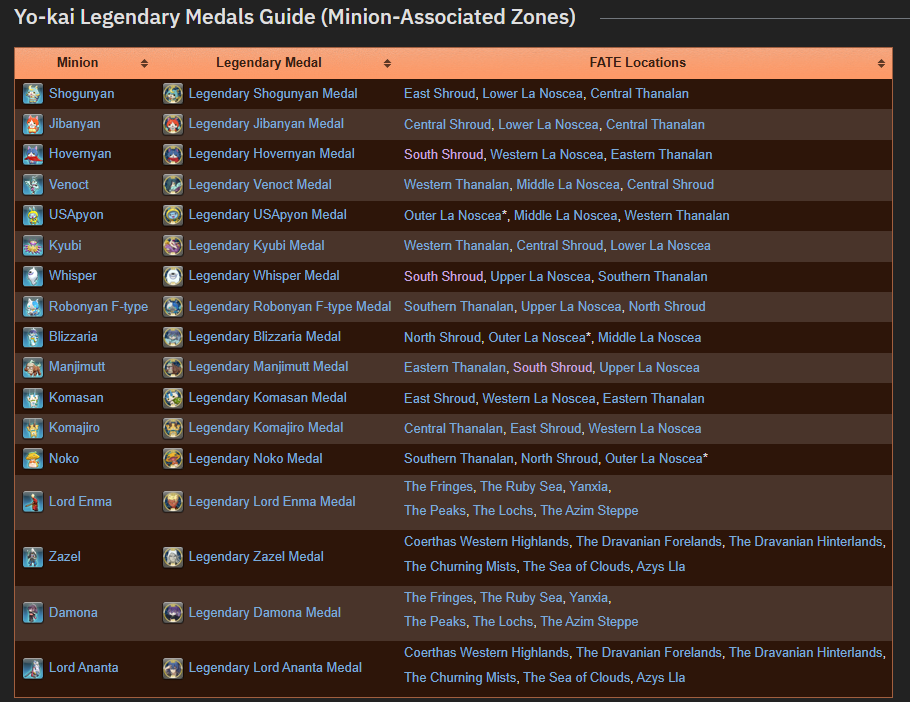Click the Damona minion icon
The width and height of the screenshot is (910, 702).
[33, 612]
